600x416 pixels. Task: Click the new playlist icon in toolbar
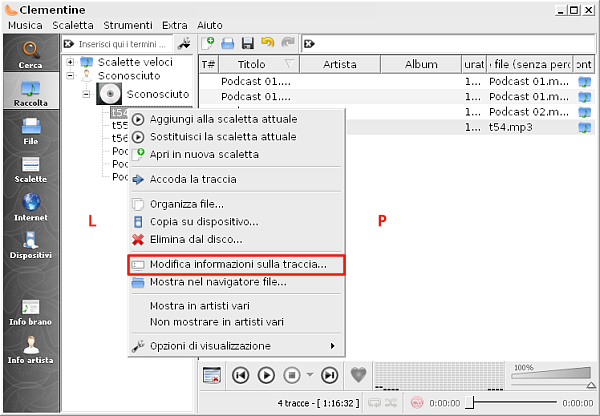coord(209,43)
